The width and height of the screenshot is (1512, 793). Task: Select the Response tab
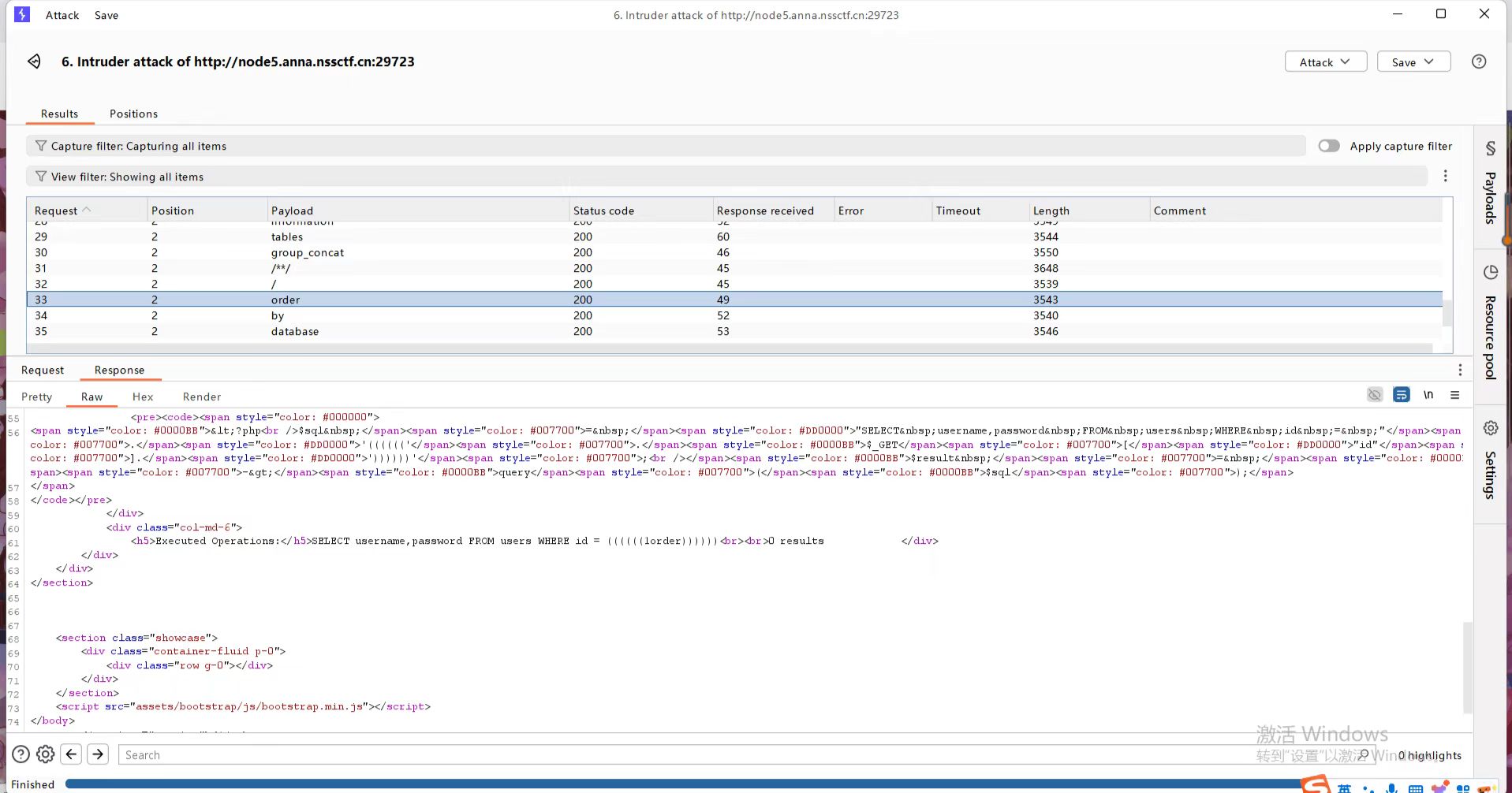click(x=120, y=370)
